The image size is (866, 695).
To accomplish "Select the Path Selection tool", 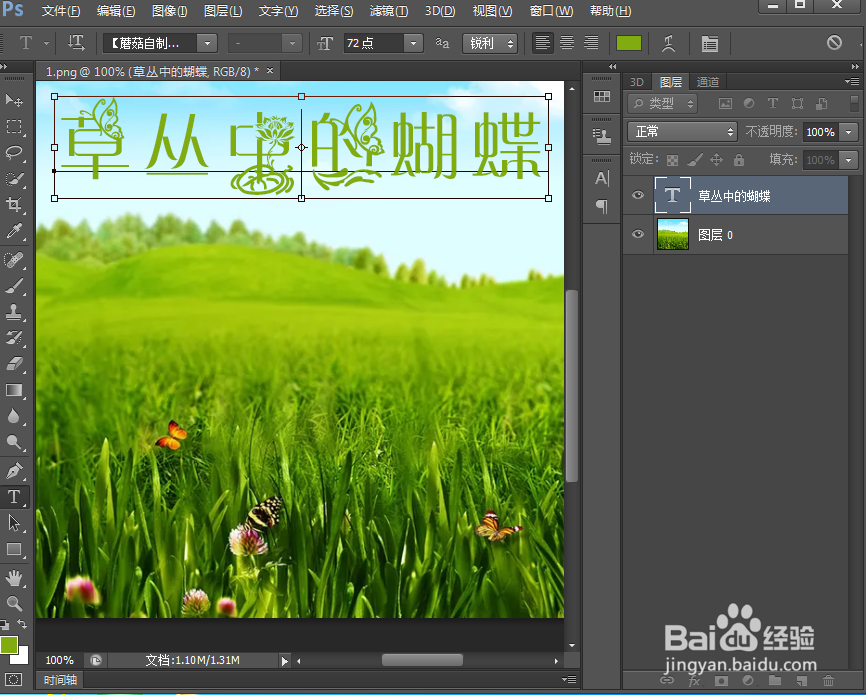I will tap(14, 523).
